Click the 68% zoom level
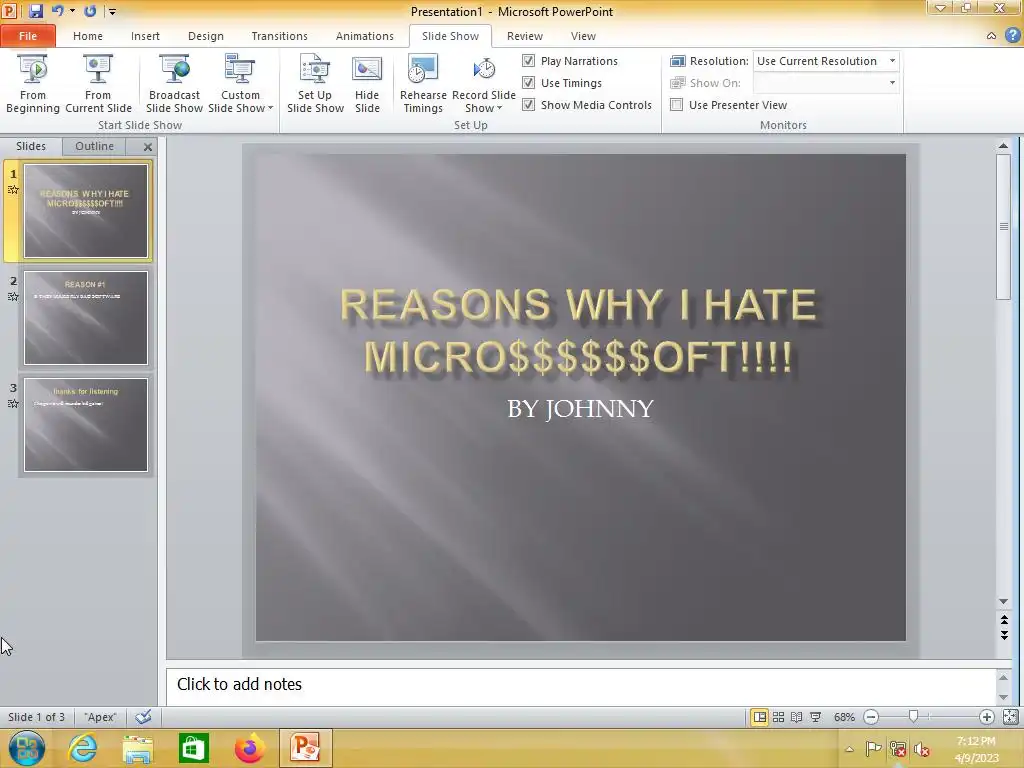Image resolution: width=1024 pixels, height=768 pixels. tap(844, 717)
